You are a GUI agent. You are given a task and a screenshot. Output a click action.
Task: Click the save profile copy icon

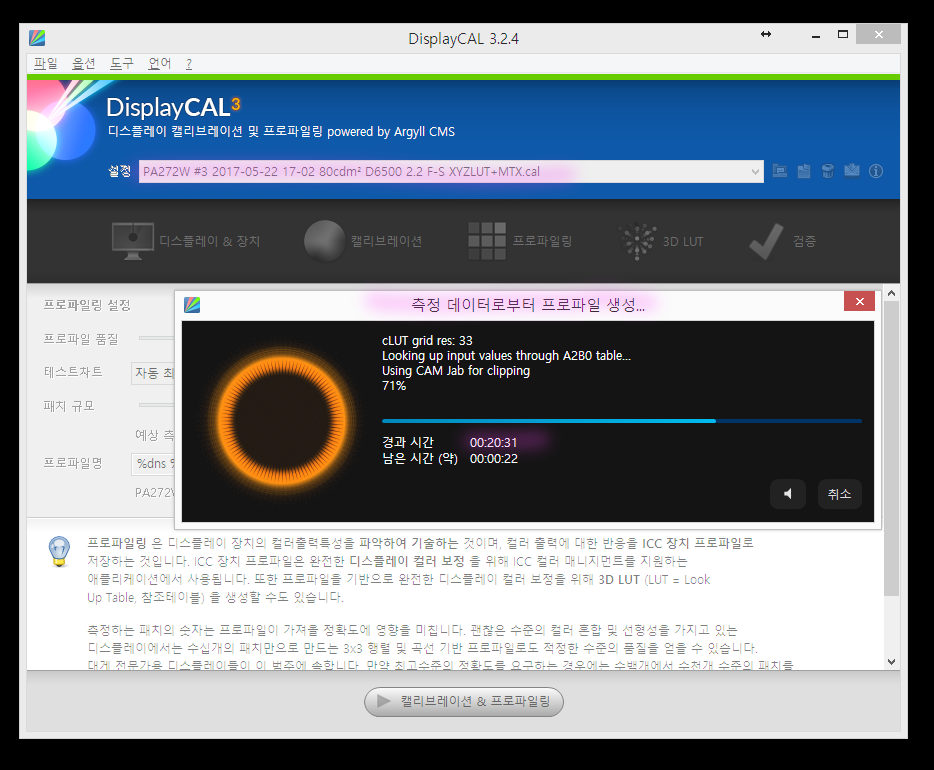coord(804,171)
